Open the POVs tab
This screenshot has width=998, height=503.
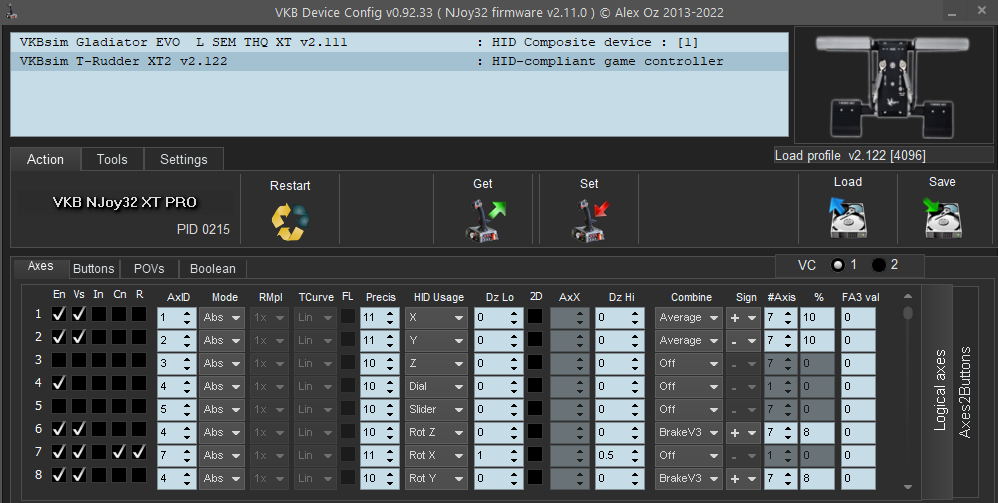(x=149, y=269)
